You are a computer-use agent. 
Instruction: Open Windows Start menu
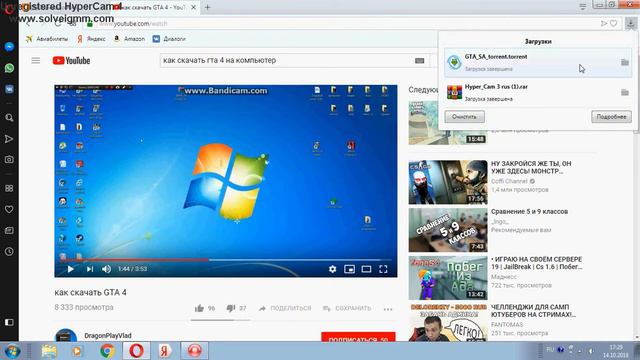tap(12, 351)
